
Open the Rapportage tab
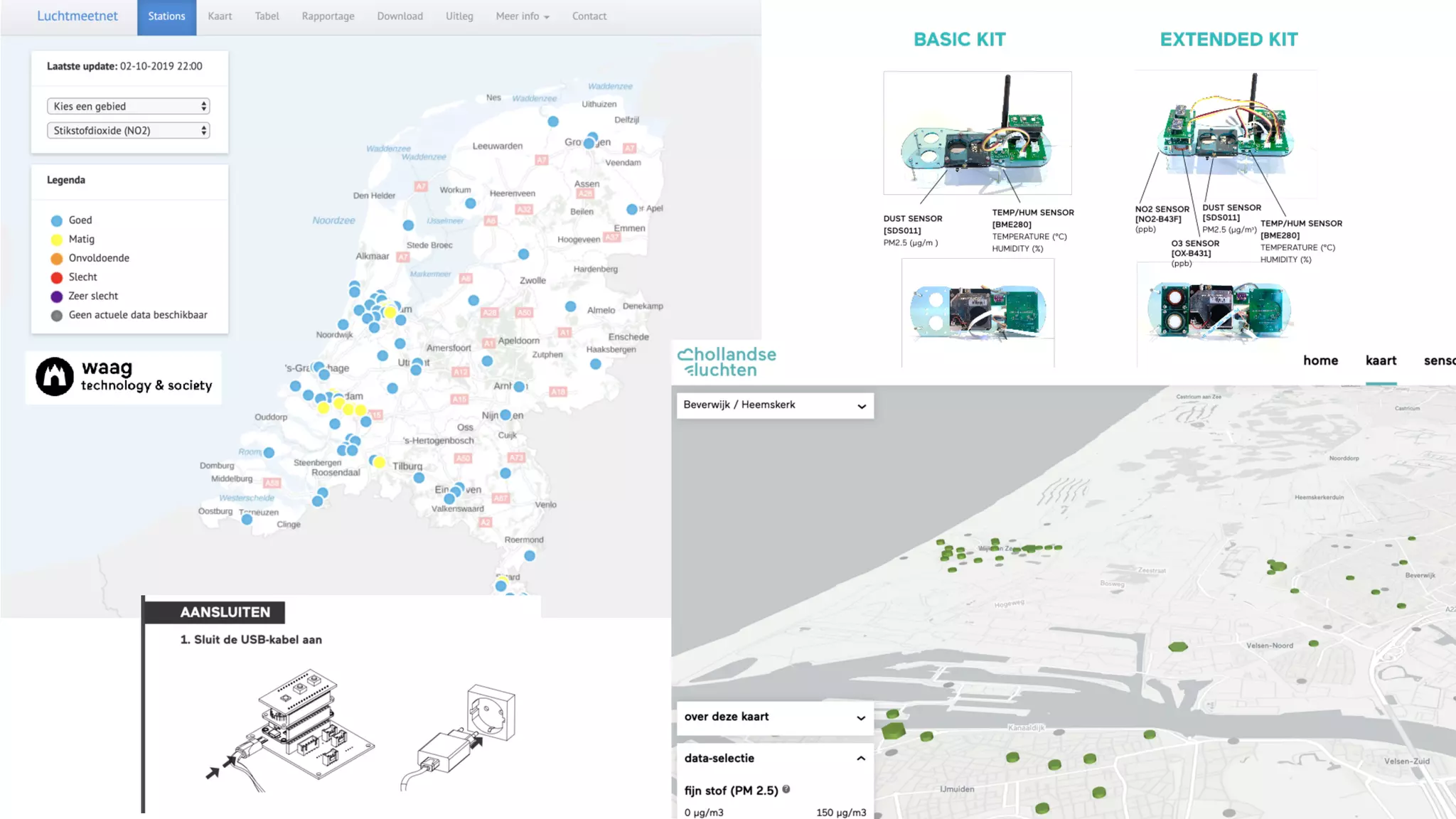(328, 16)
